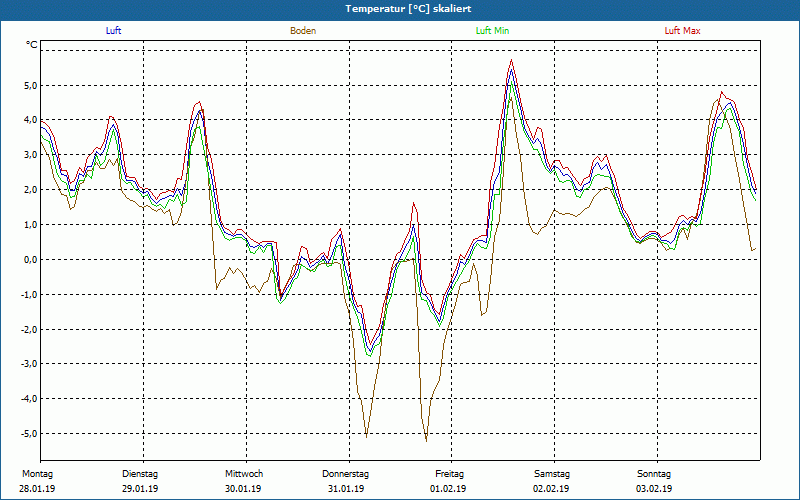Screen dimensions: 800x500
Task: Click the '-5,0' y-axis value
Action: click(x=30, y=434)
